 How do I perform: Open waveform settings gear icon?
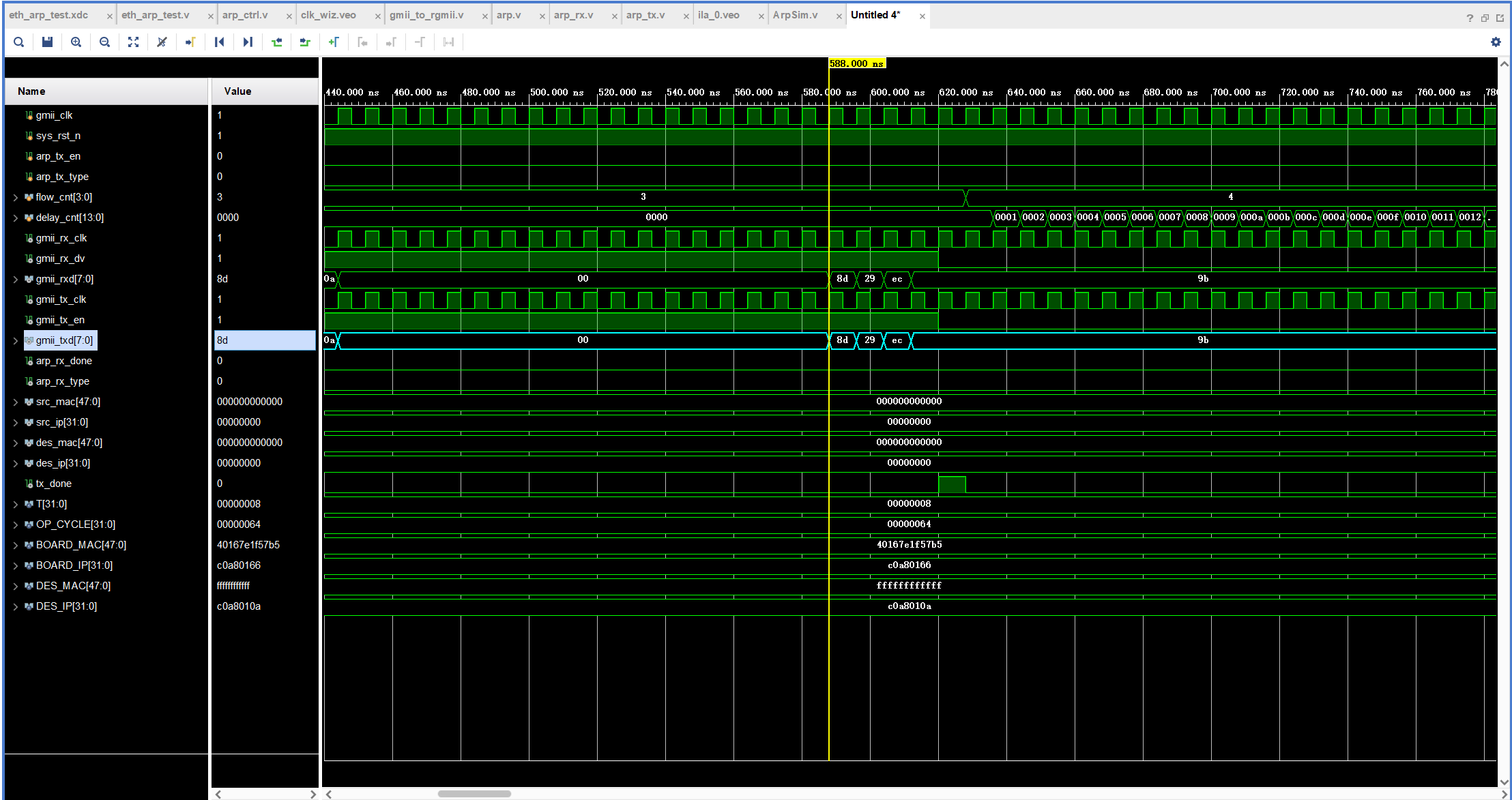coord(1496,42)
